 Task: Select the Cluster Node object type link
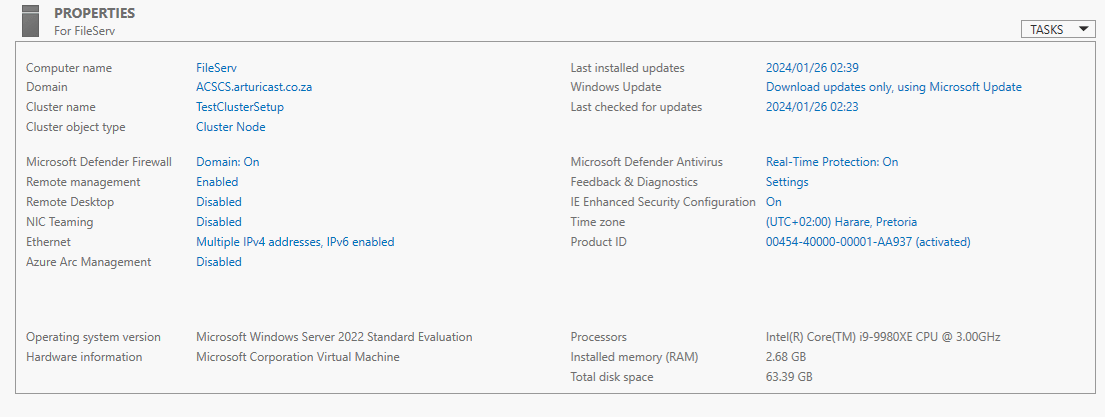tap(231, 127)
